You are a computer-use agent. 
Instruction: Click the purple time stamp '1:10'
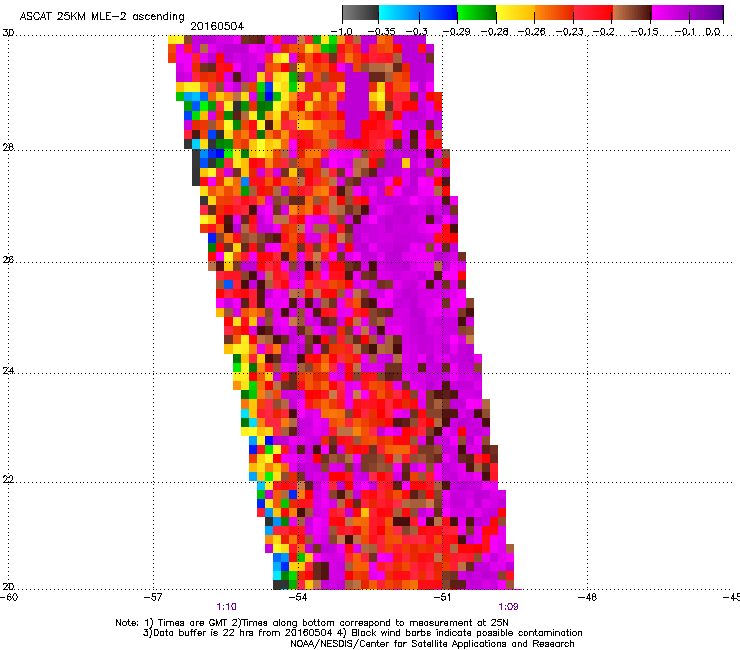[x=227, y=607]
